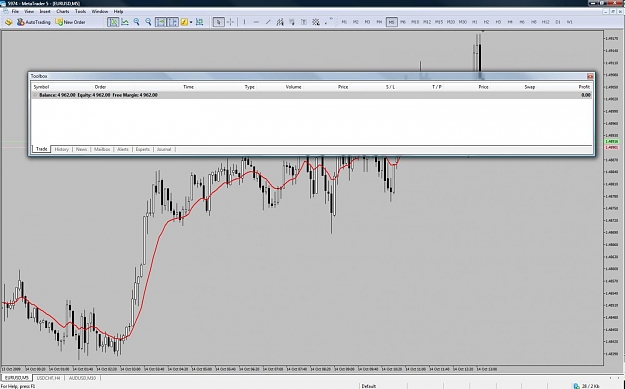Switch to News tab in Toolbox
The width and height of the screenshot is (625, 389).
[81, 149]
